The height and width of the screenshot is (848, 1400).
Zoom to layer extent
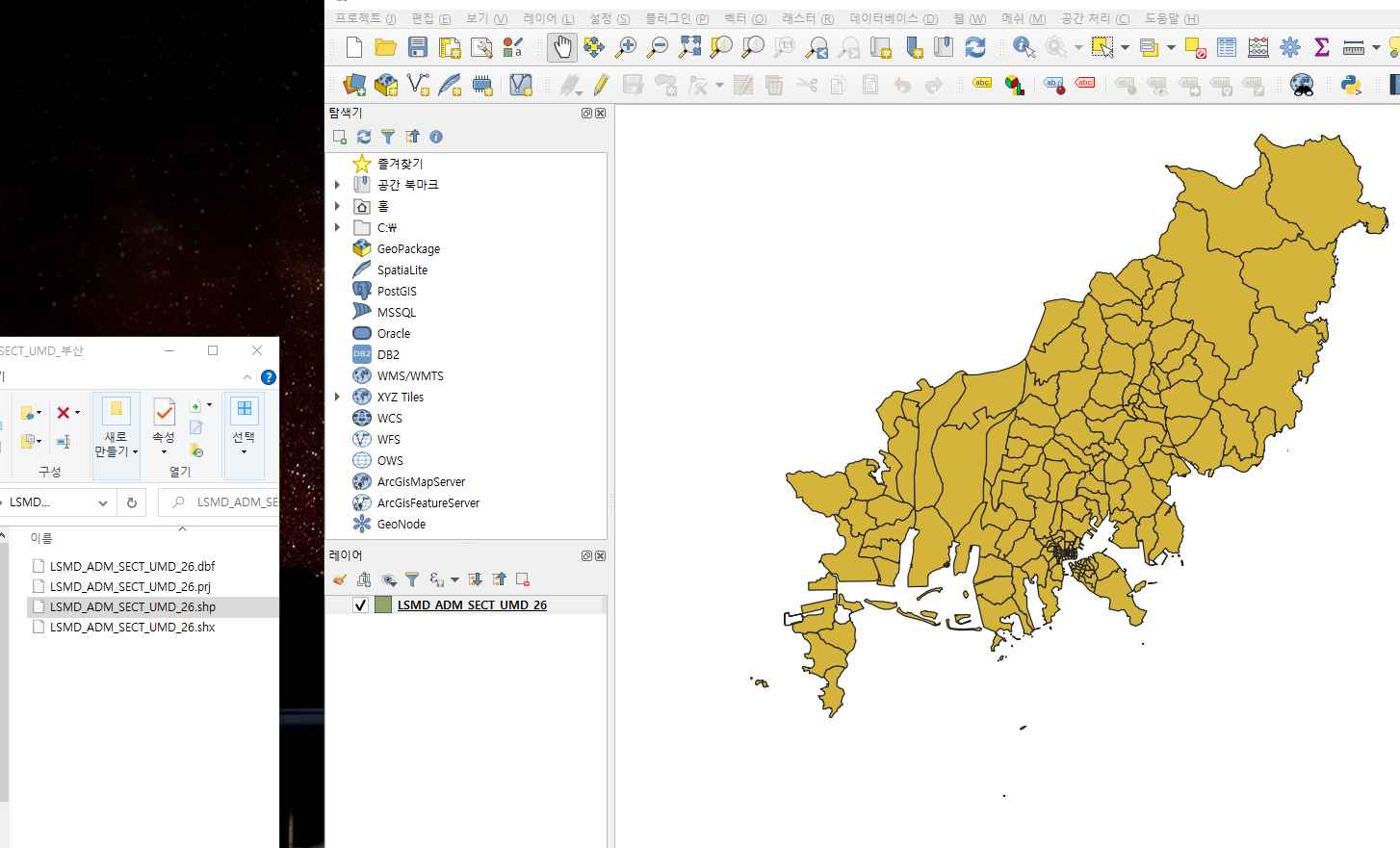click(x=753, y=47)
